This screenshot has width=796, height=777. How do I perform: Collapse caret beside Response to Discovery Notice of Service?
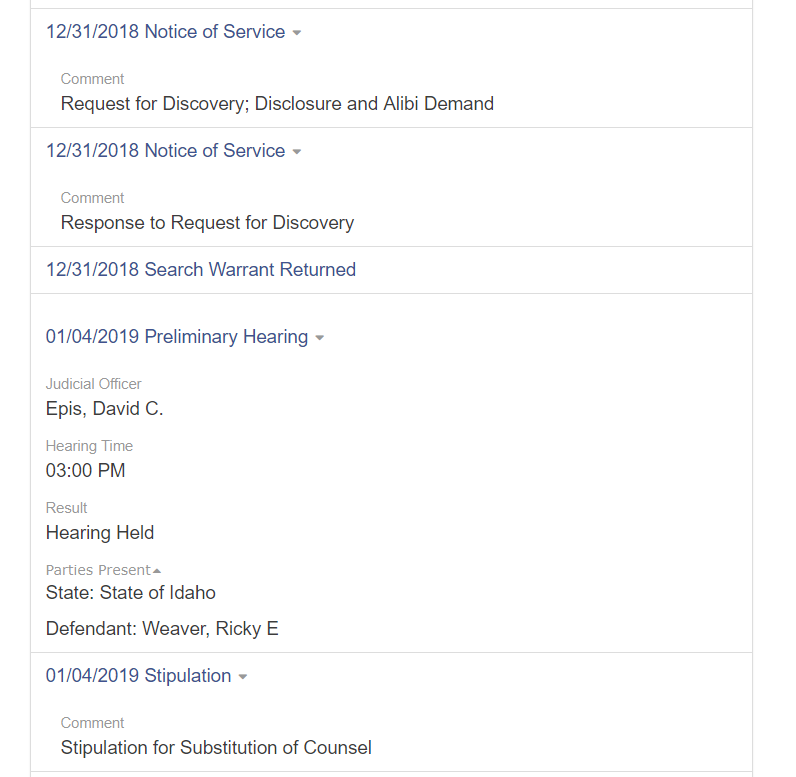click(297, 152)
